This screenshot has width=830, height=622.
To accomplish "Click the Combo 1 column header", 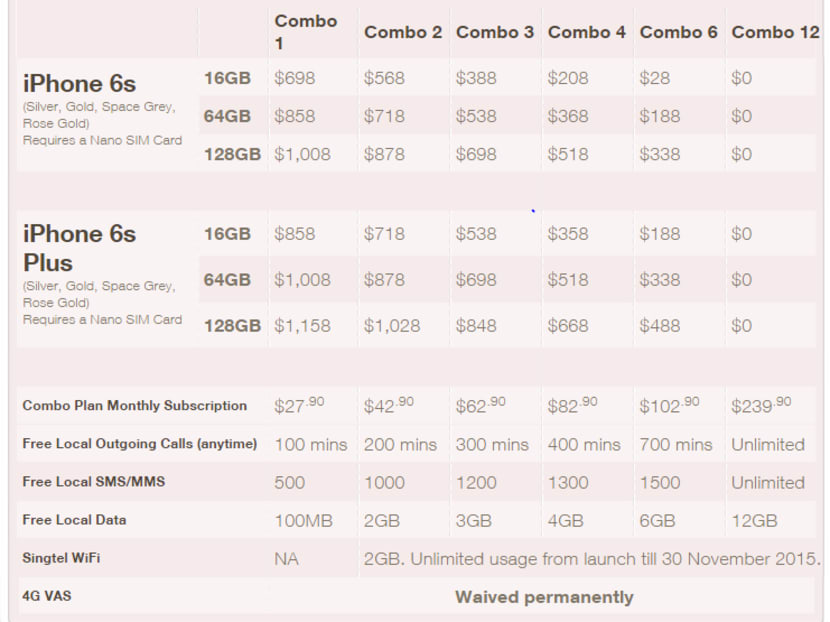I will click(x=305, y=32).
